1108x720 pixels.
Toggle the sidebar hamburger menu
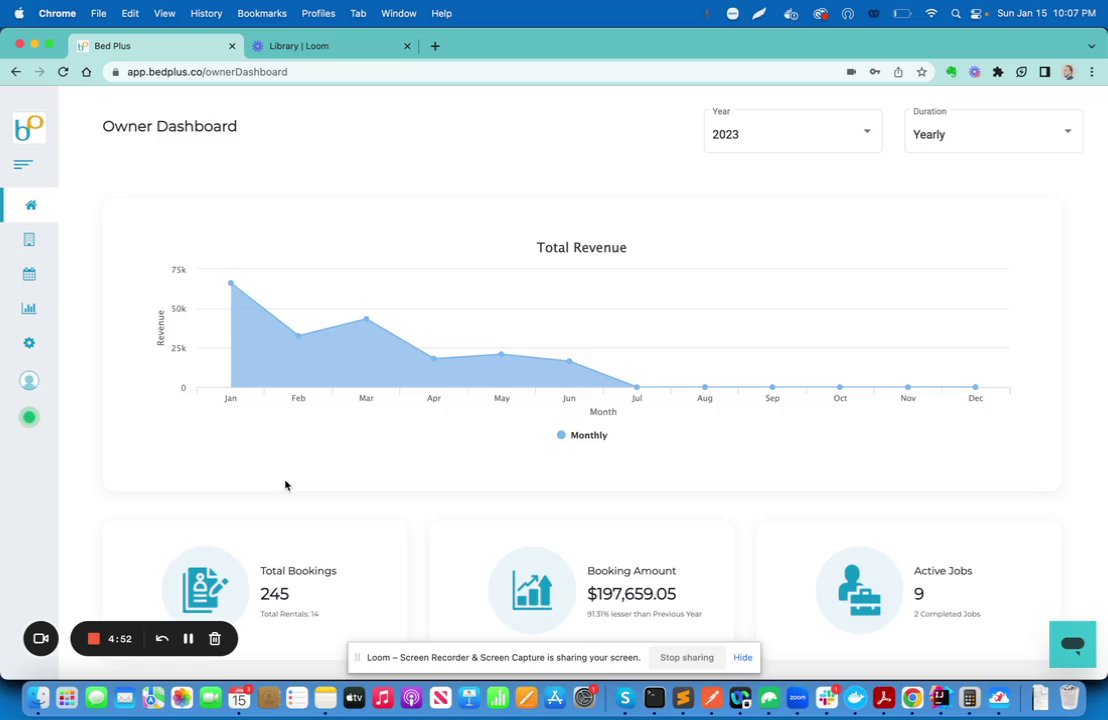coord(23,165)
